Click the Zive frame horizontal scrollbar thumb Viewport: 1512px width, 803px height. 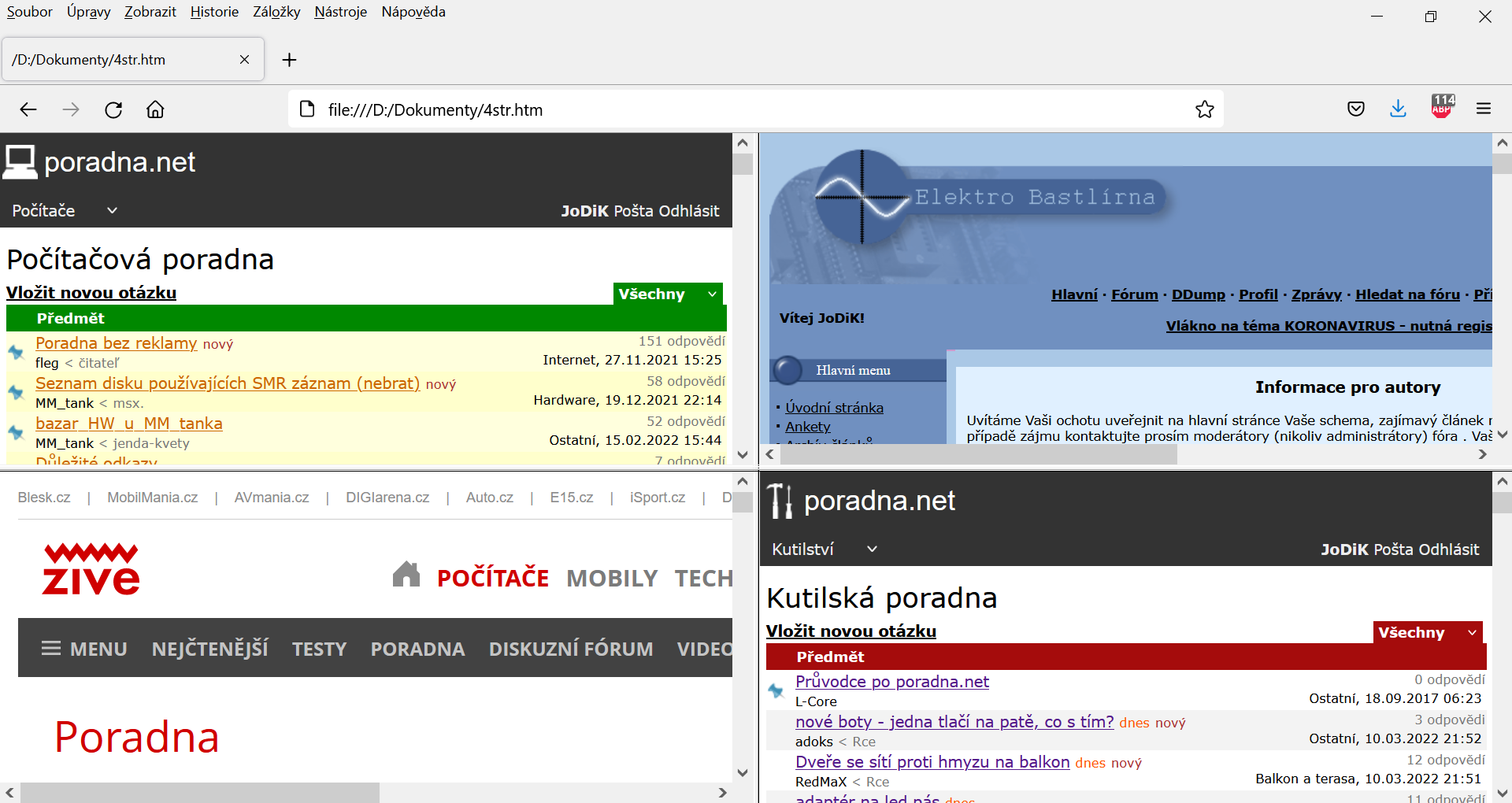click(x=200, y=793)
